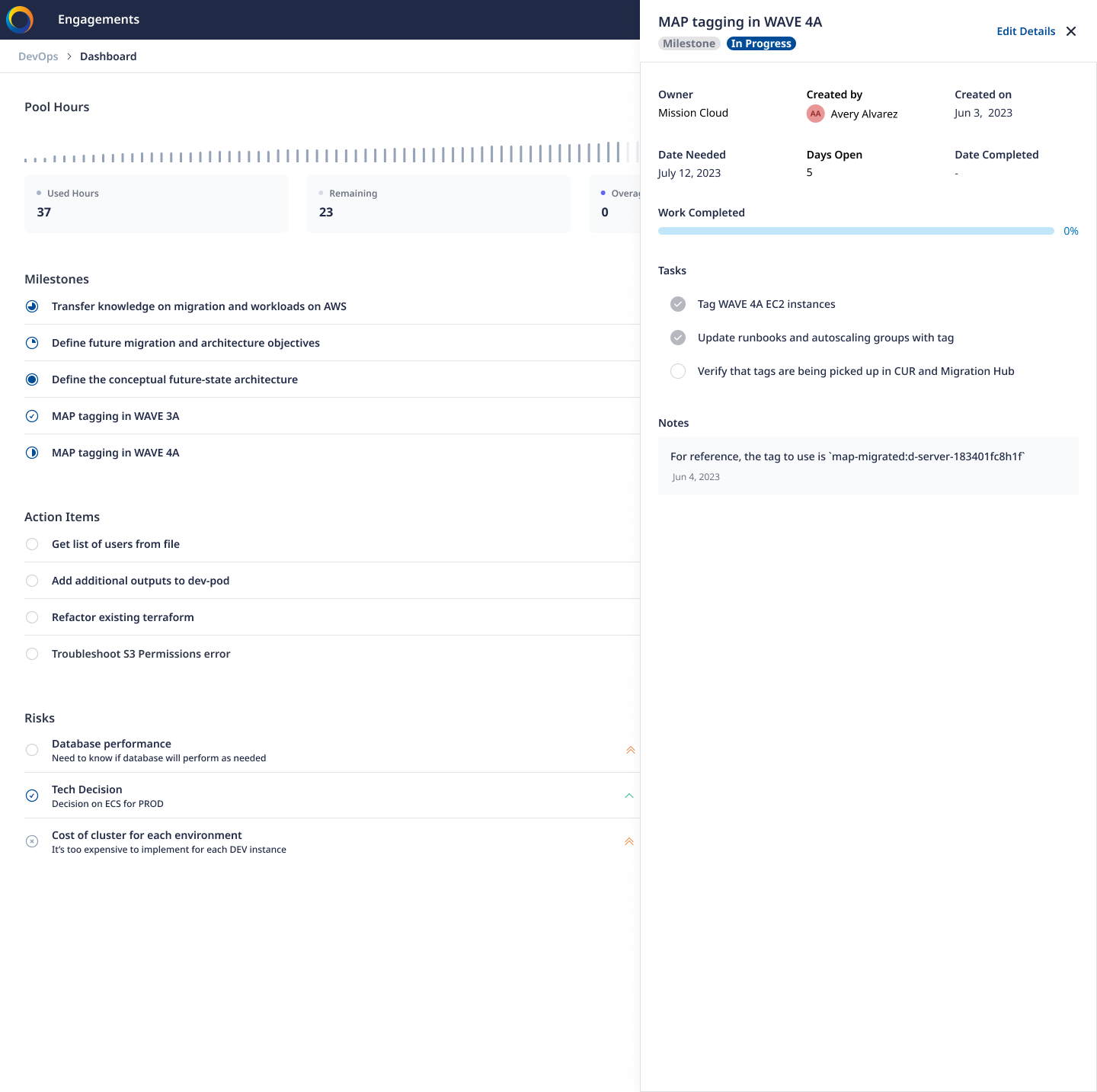Click status icon for Define future migration milestone
Image resolution: width=1097 pixels, height=1092 pixels.
[32, 343]
